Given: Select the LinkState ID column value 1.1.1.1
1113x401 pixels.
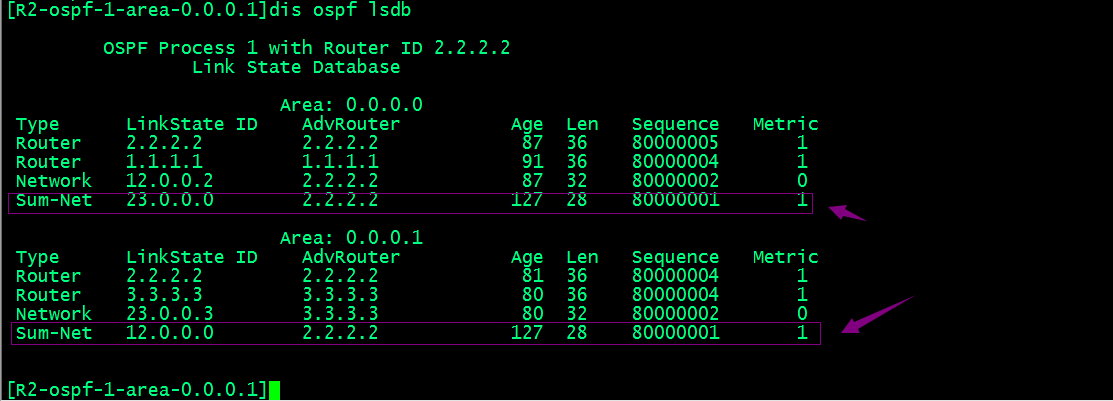Looking at the screenshot, I should pyautogui.click(x=164, y=161).
